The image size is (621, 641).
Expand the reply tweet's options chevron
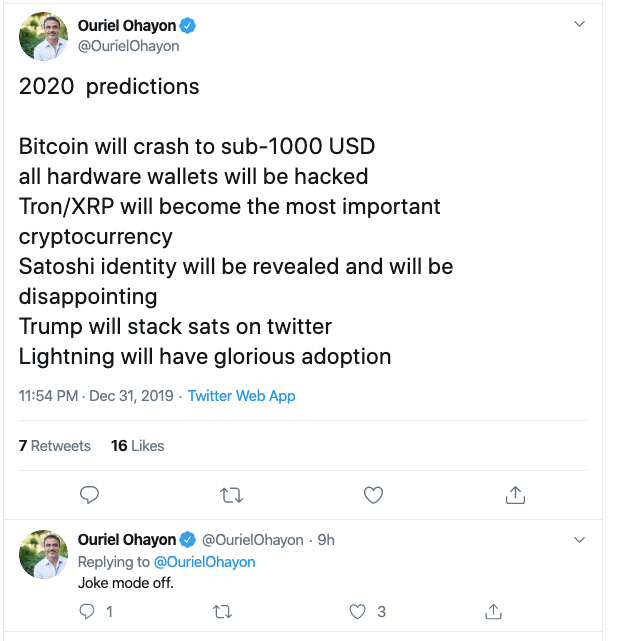click(579, 540)
